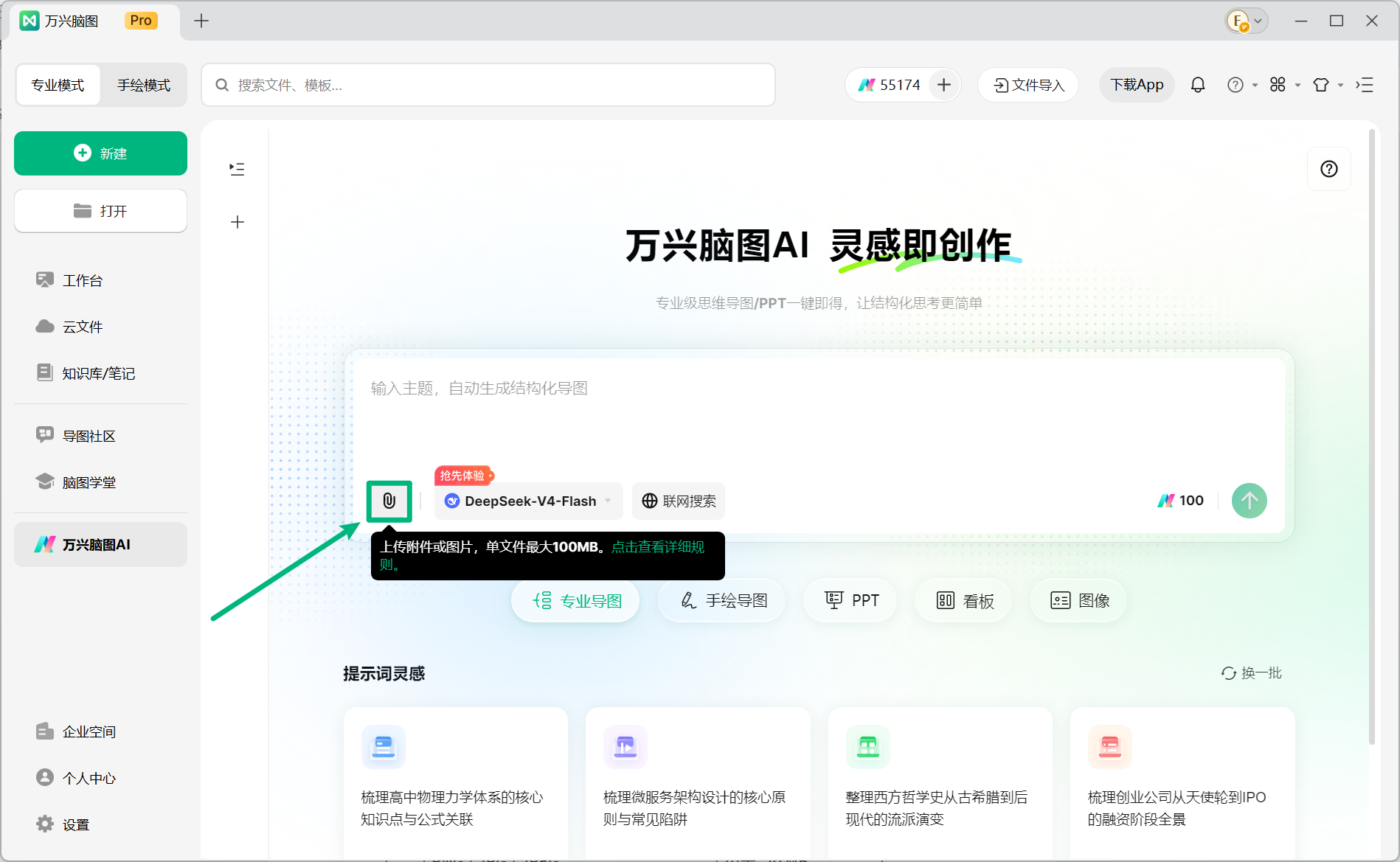This screenshot has width=1400, height=862.
Task: Click the green 新建 button
Action: click(x=100, y=153)
